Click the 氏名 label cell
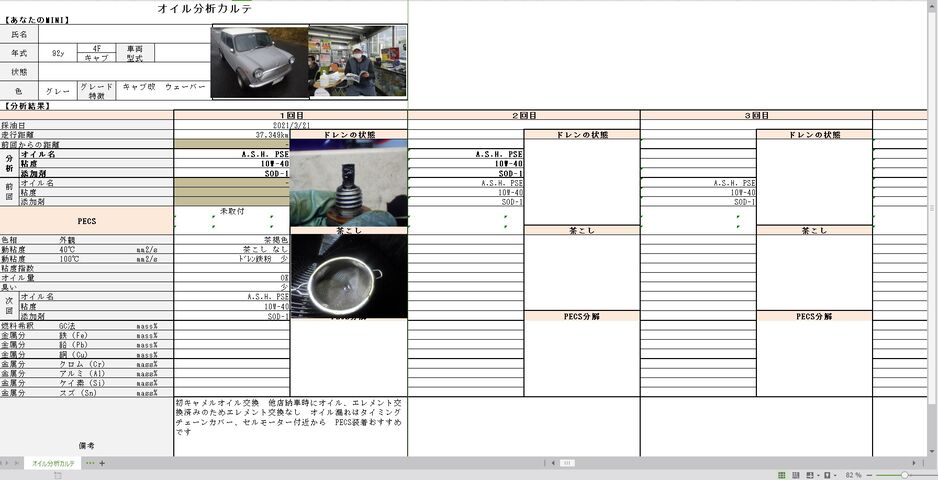Screen dimensions: 938x480 click(19, 34)
